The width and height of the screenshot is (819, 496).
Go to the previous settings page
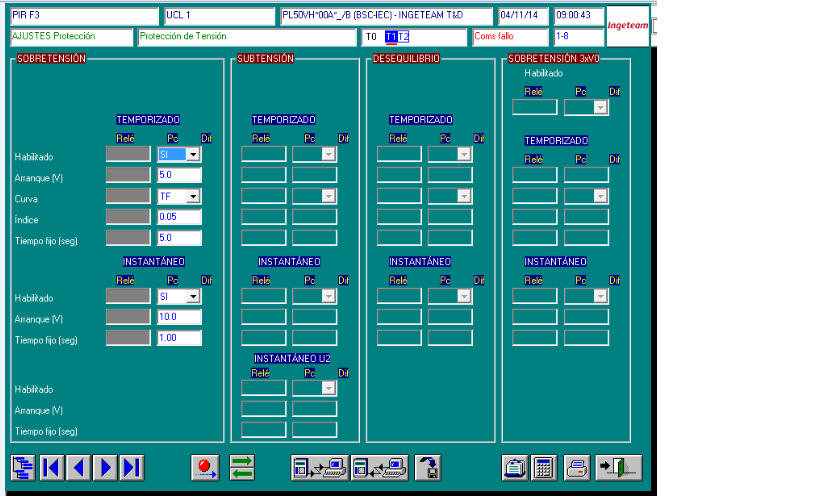click(78, 467)
